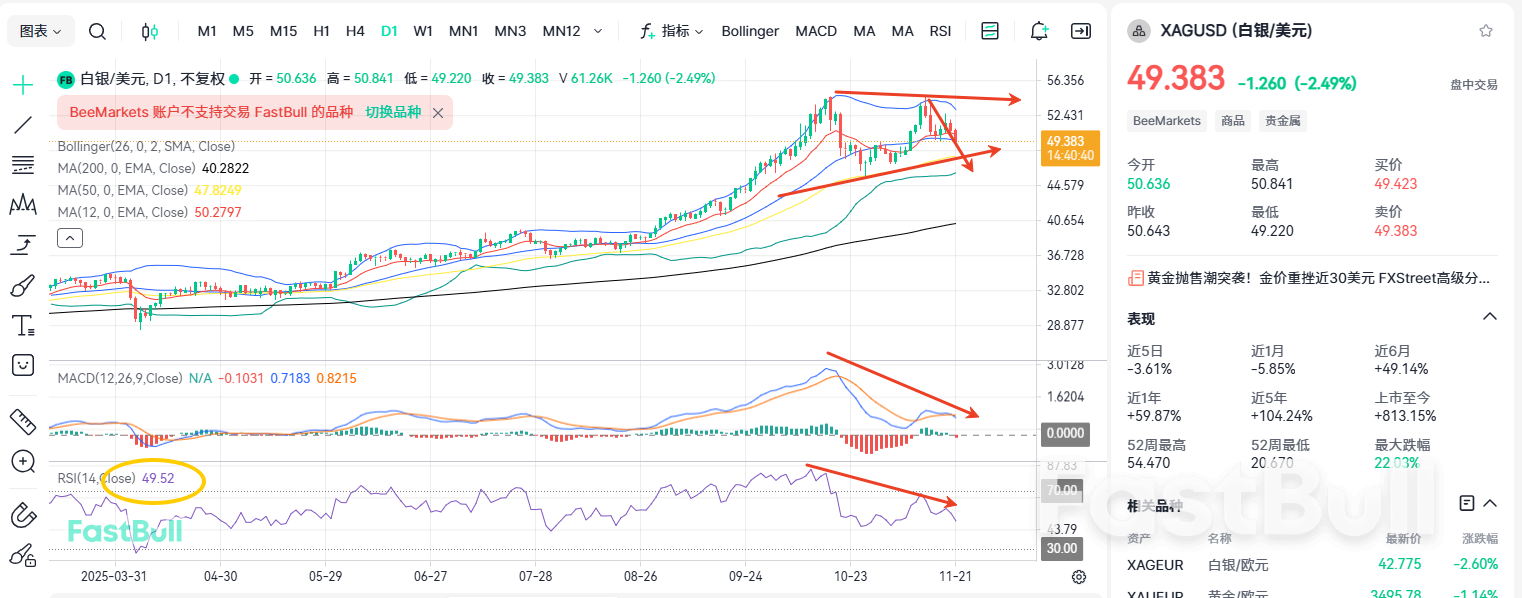Click the search magnifier icon
1522x598 pixels.
pos(97,31)
